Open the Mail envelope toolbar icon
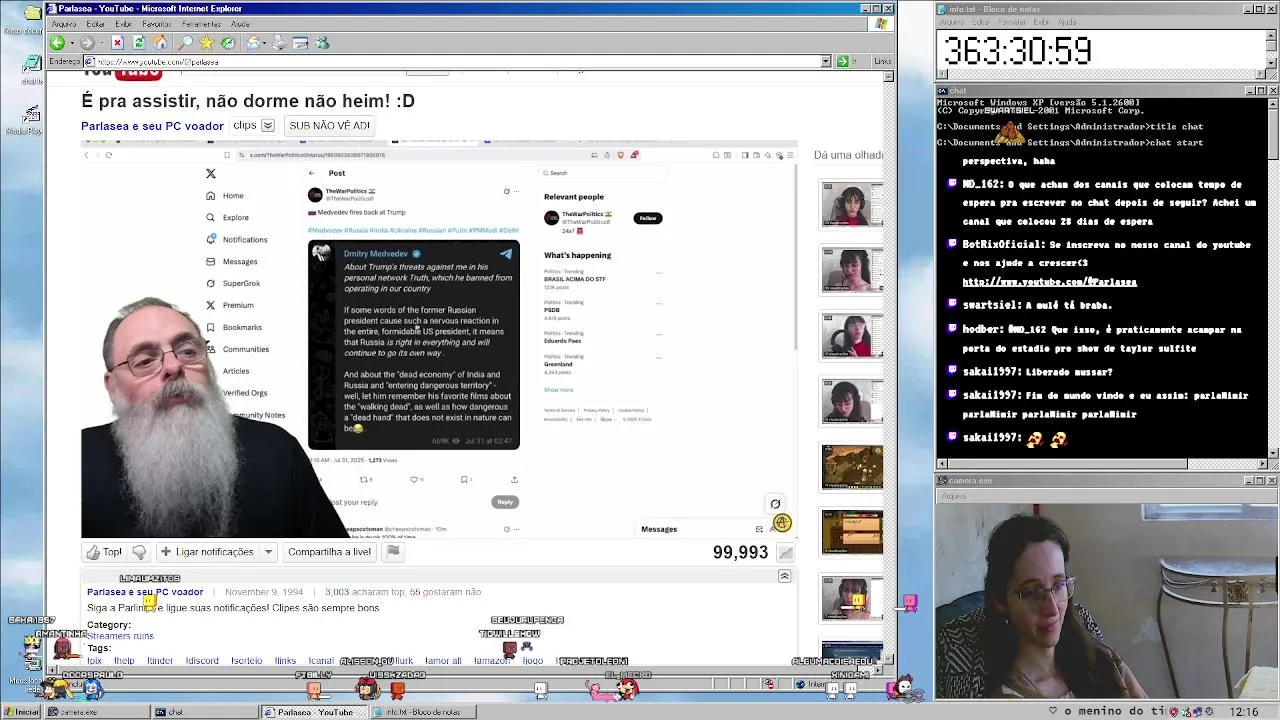Screen dimensions: 1280x720 [x=255, y=43]
